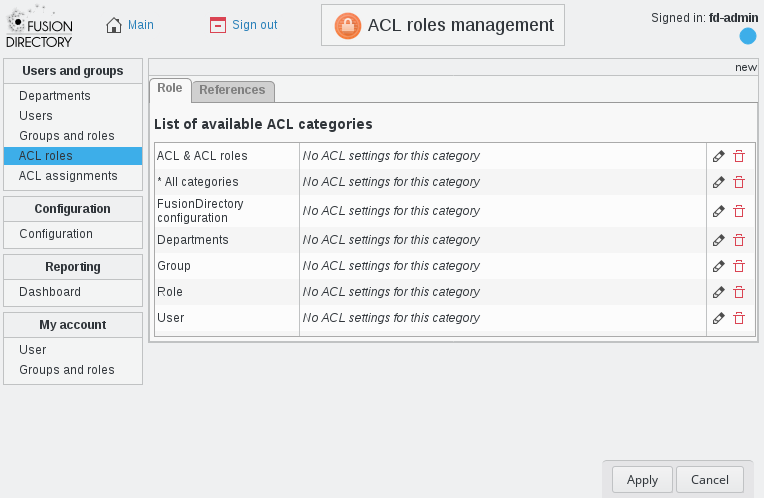The image size is (764, 498).
Task: Click the Sign out icon
Action: tap(217, 25)
